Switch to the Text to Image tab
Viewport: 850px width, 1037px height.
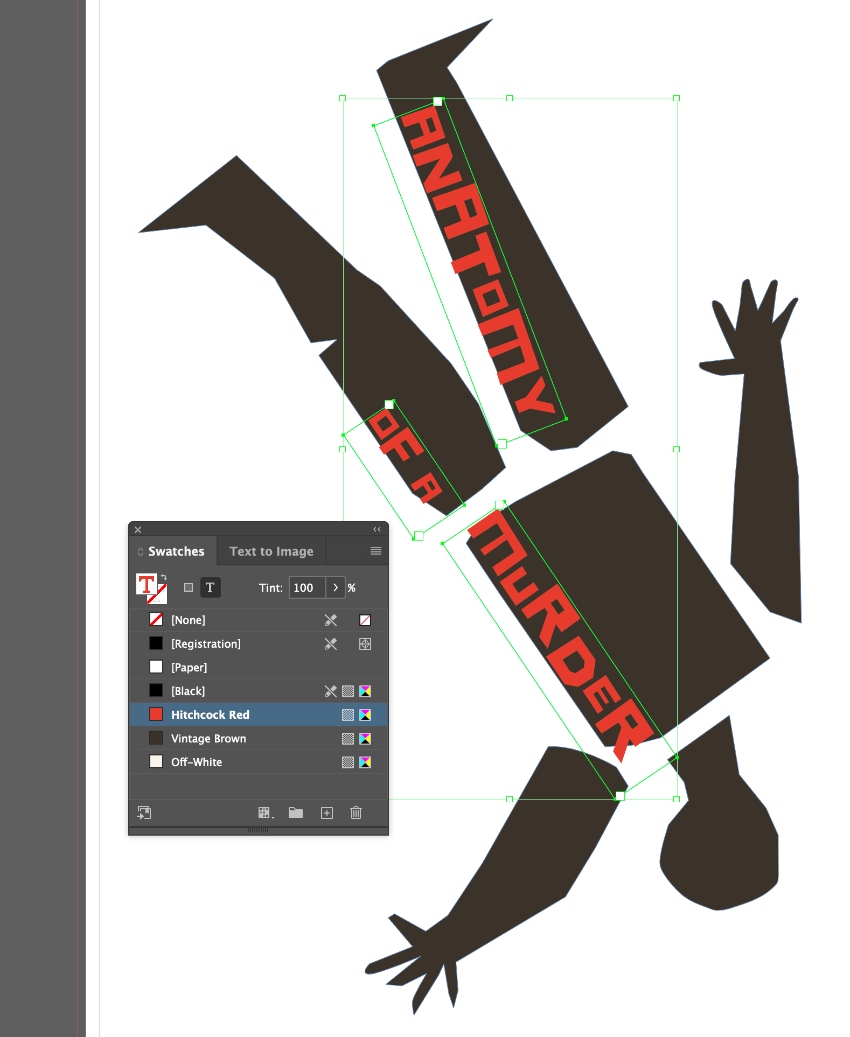[271, 552]
